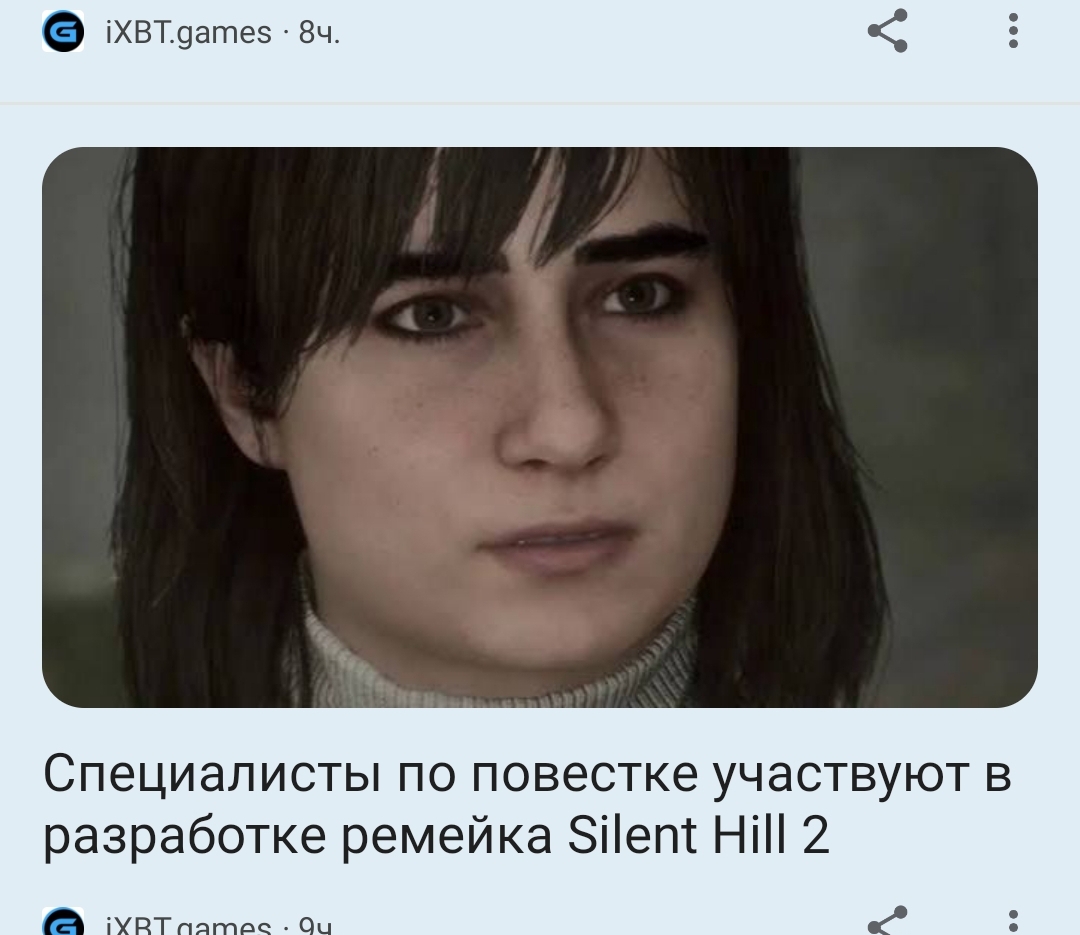
Task: Tap the 9ч. timestamp label
Action: [315, 924]
